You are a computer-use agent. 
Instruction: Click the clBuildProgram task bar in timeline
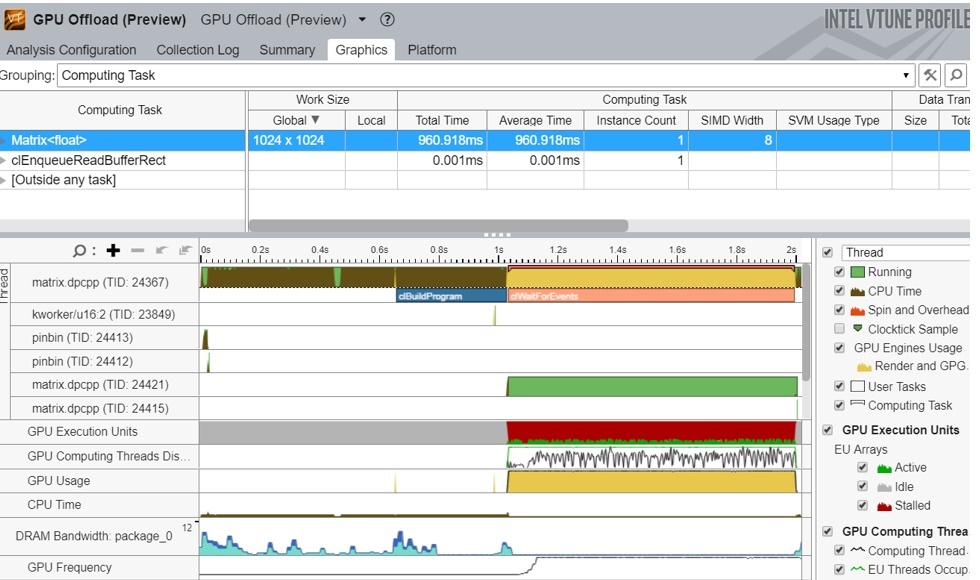(451, 296)
